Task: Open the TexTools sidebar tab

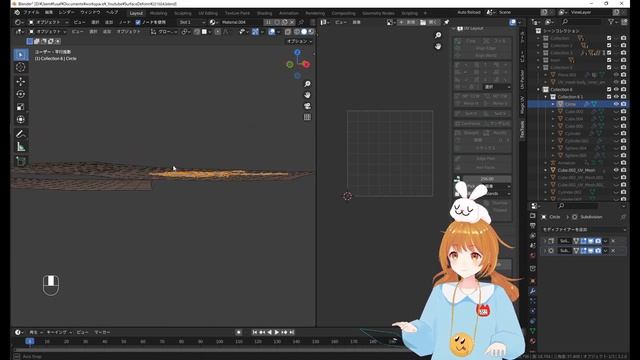Action: pyautogui.click(x=522, y=129)
